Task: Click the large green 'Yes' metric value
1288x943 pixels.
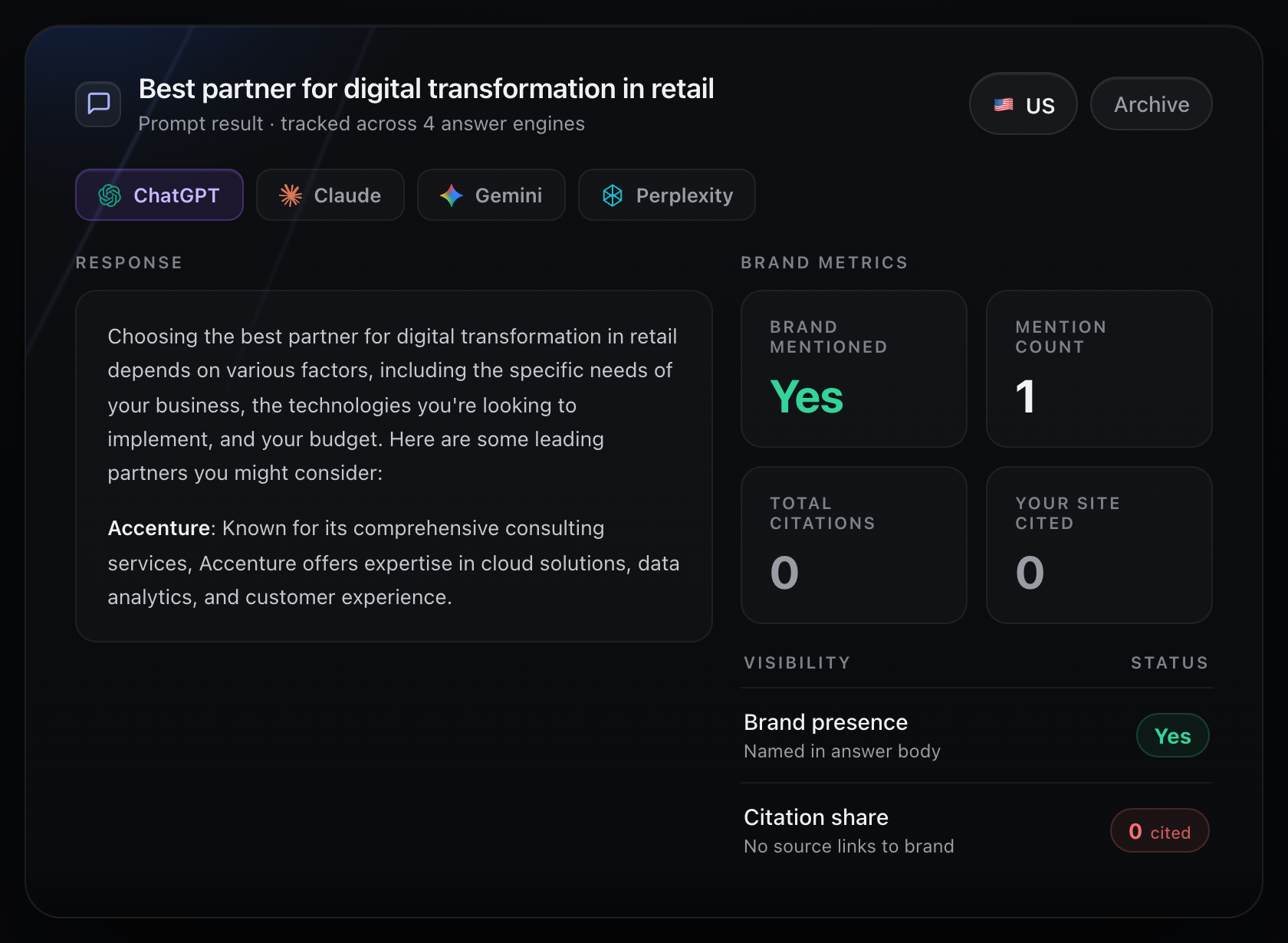Action: 807,397
